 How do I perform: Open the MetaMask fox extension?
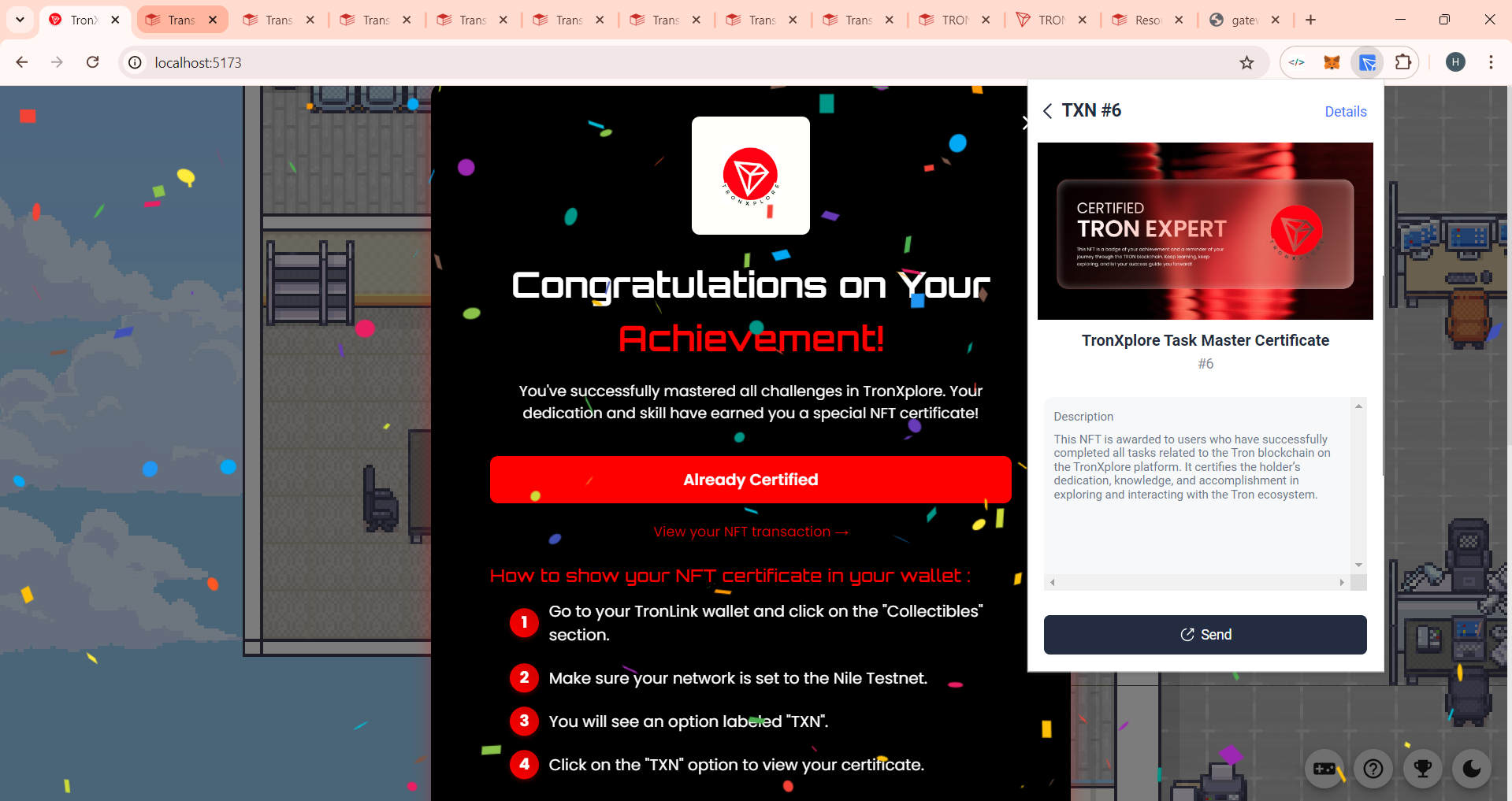click(x=1332, y=63)
